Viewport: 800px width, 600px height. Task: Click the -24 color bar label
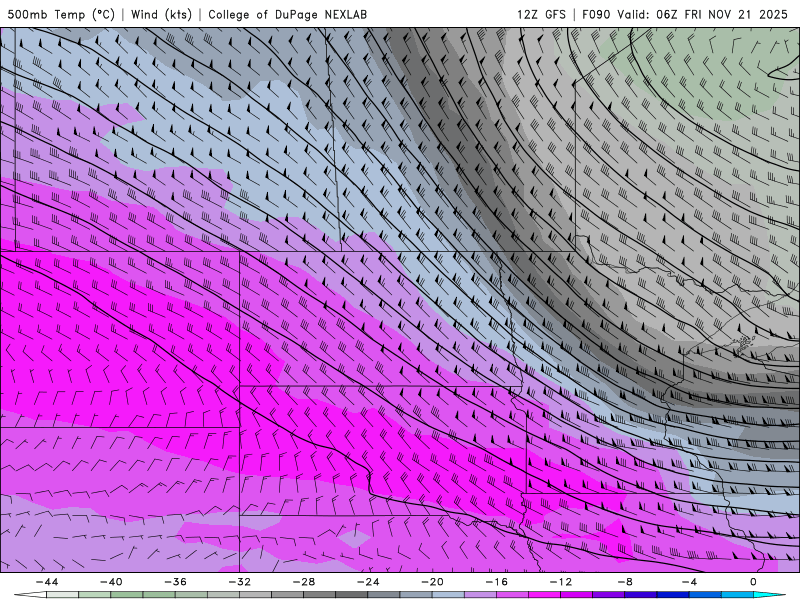point(368,582)
